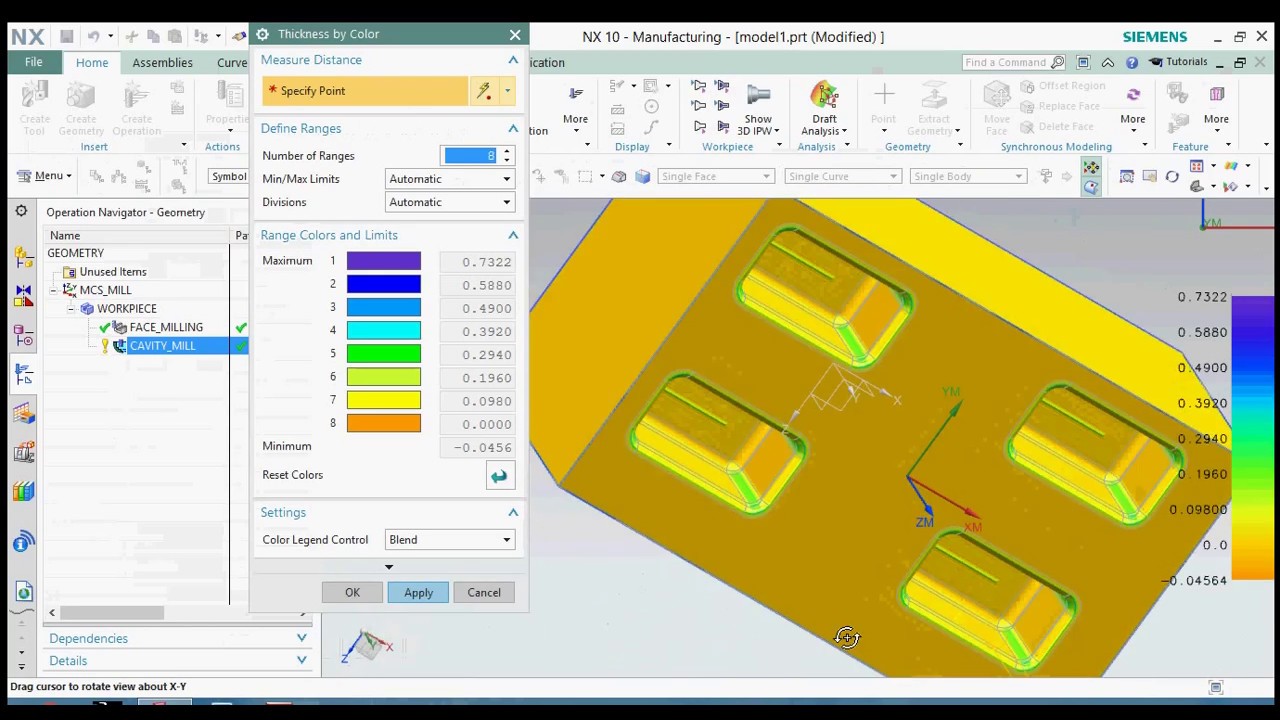Screen dimensions: 1280x720
Task: Click the Cancel button
Action: (x=484, y=593)
